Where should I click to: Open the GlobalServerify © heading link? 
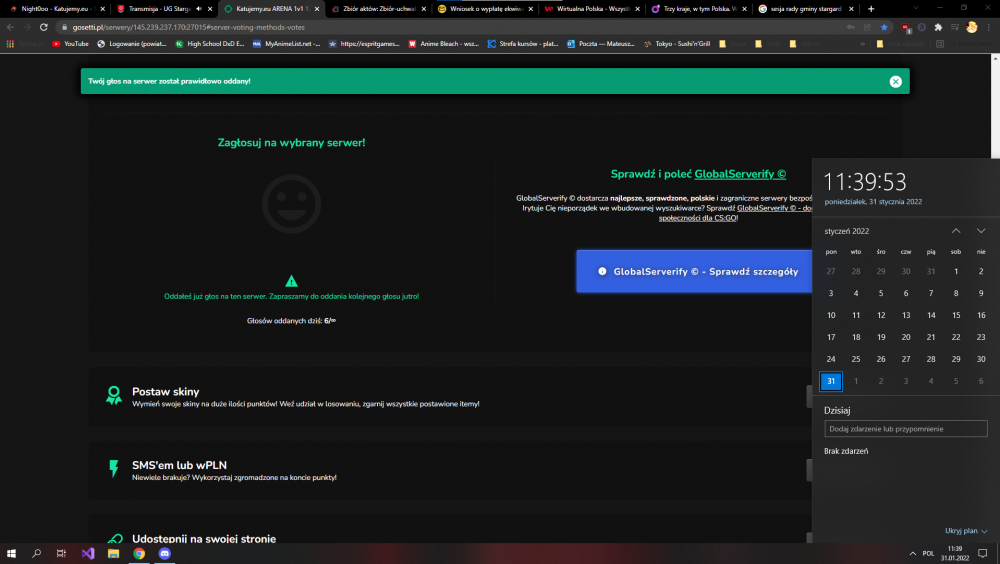[740, 174]
